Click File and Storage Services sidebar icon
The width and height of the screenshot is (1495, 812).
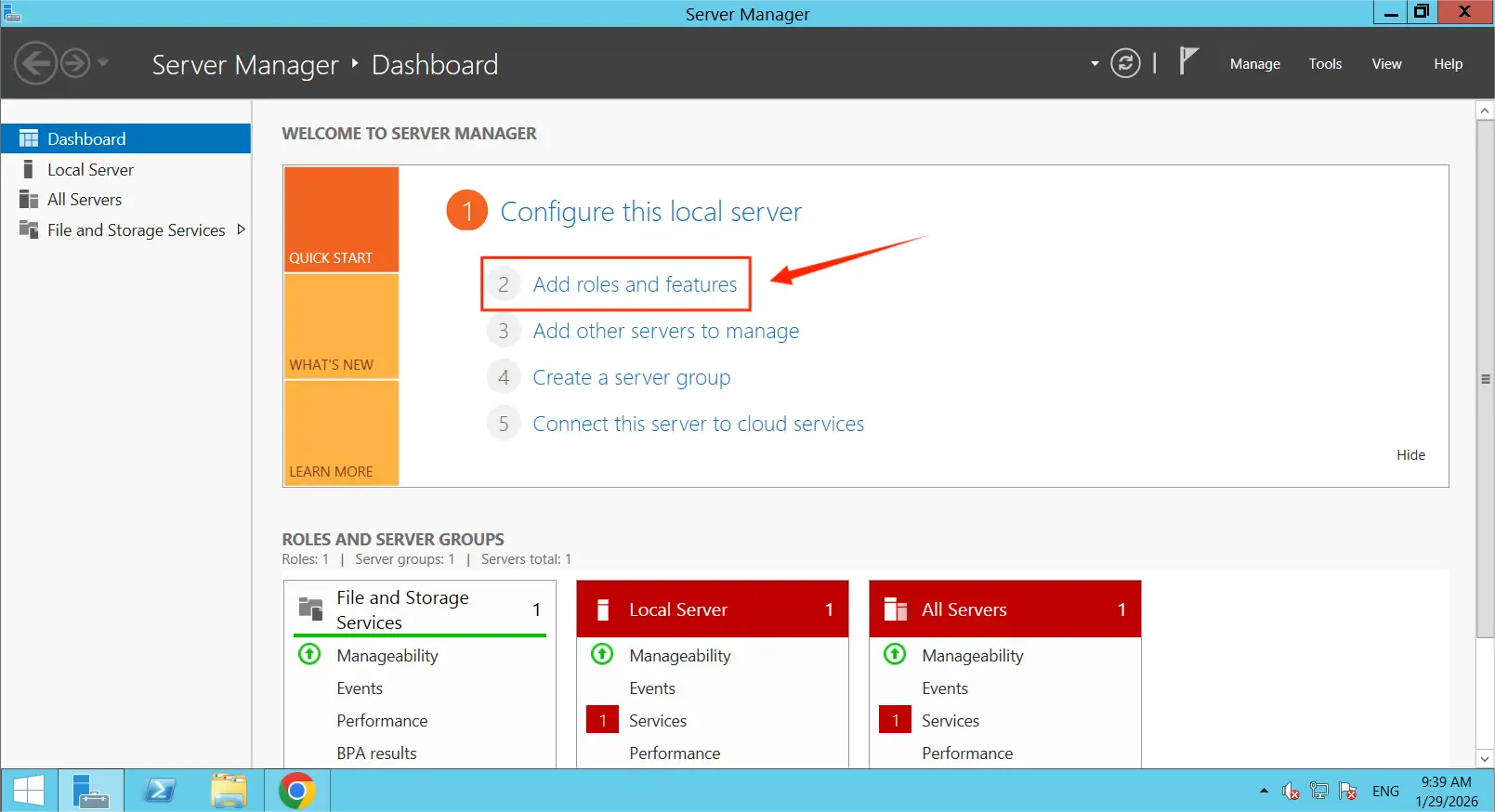click(x=29, y=229)
